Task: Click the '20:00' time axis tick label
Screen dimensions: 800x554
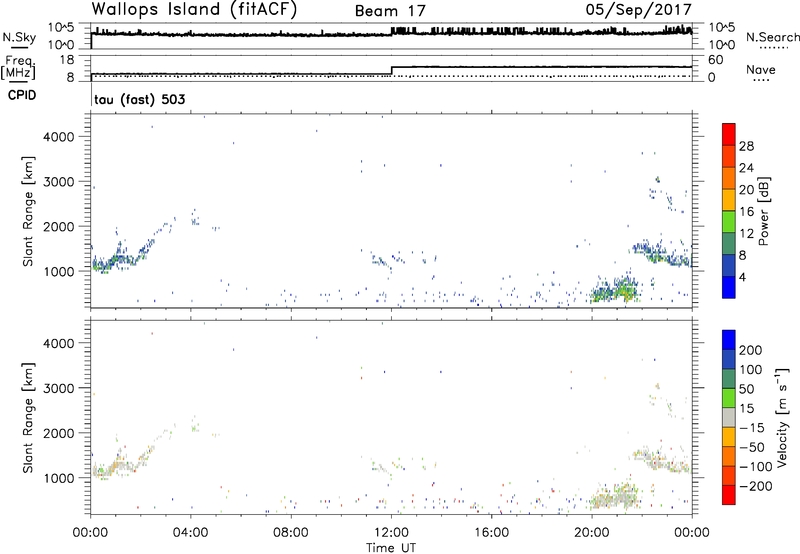Action: click(592, 533)
